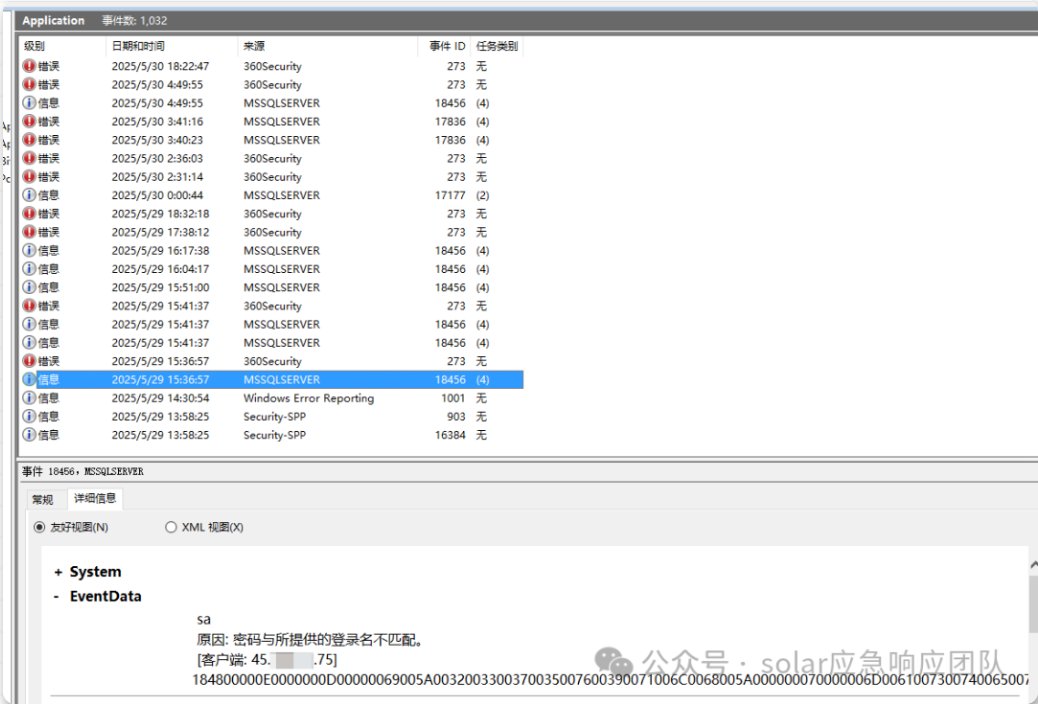This screenshot has width=1038, height=704.
Task: Click error icon of the 2:36:03 360Security event
Action: click(29, 158)
